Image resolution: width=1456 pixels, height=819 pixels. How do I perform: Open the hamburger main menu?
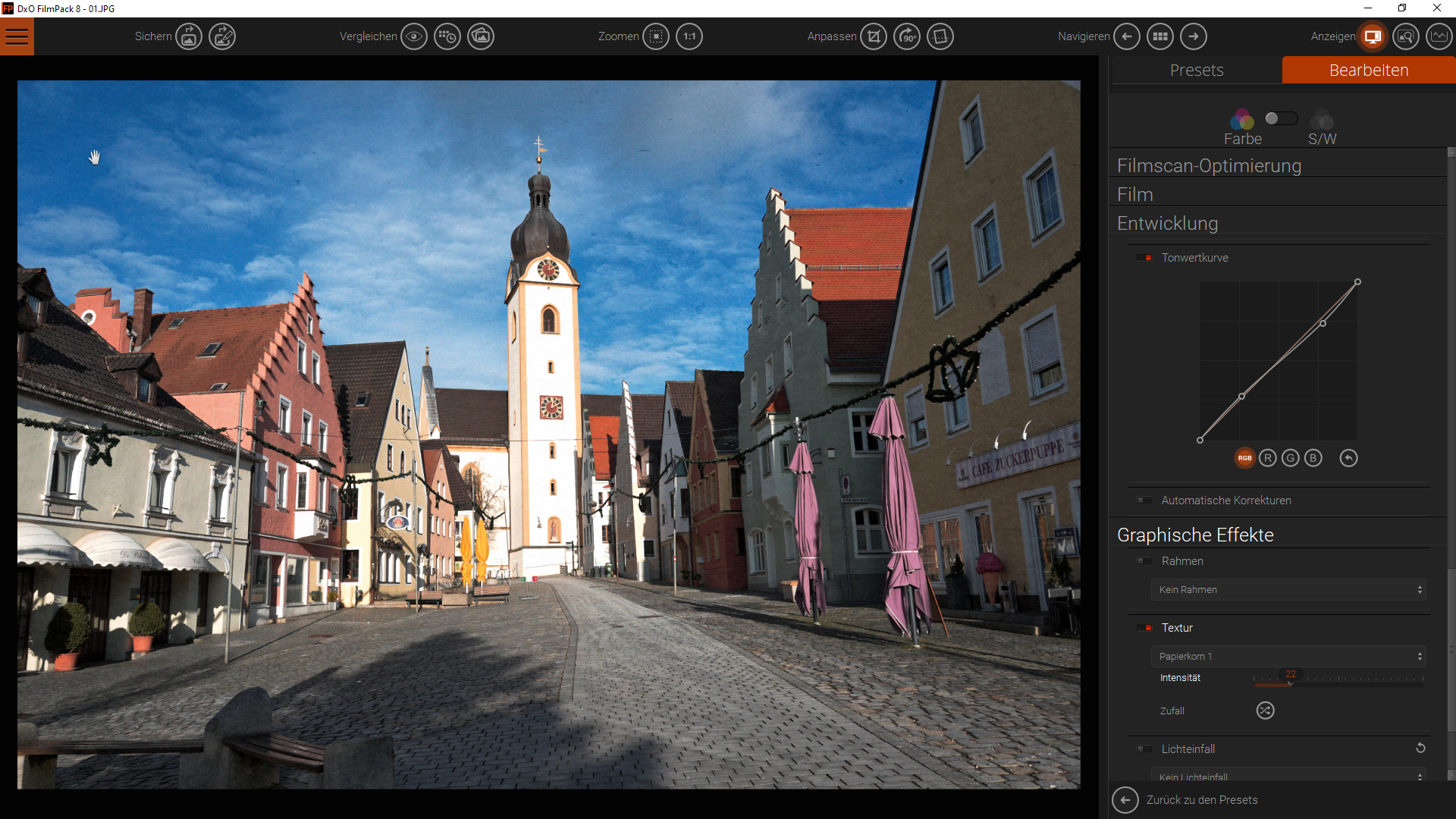[x=17, y=36]
